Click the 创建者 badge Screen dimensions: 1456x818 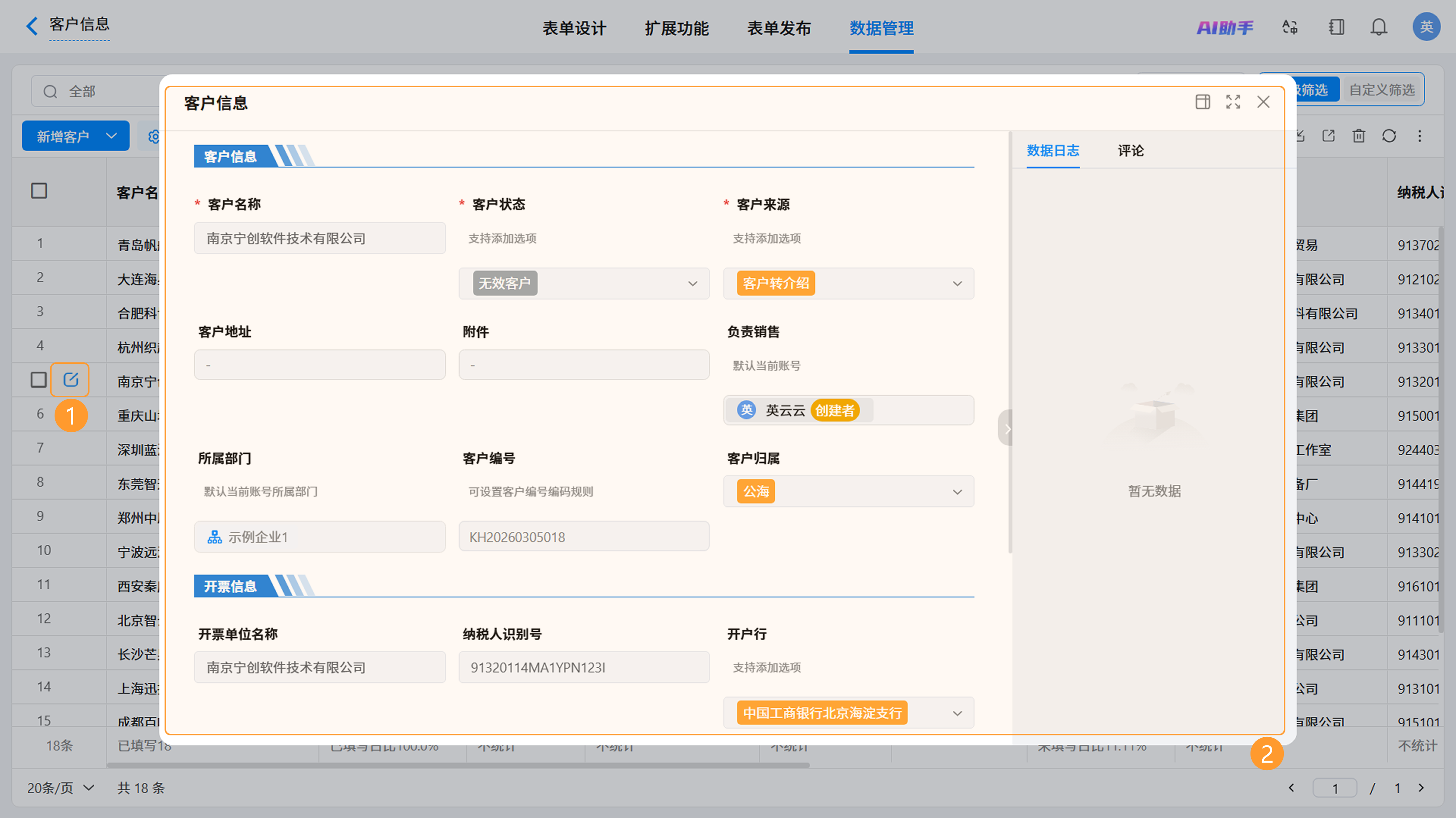pyautogui.click(x=835, y=410)
